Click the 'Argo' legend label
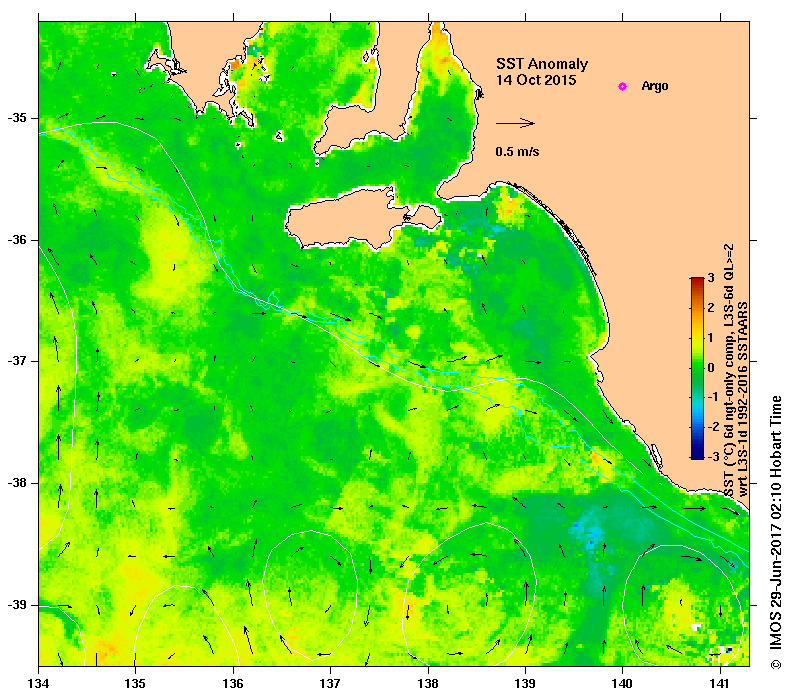 655,86
